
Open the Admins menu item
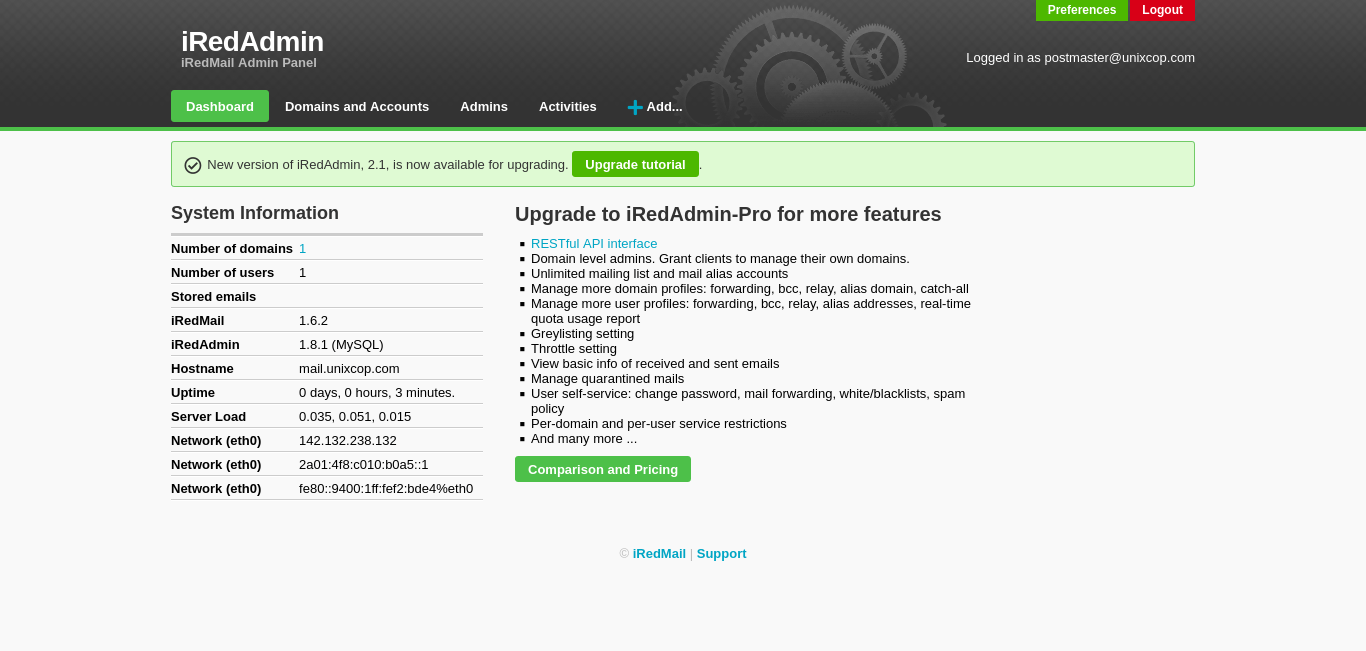coord(484,106)
